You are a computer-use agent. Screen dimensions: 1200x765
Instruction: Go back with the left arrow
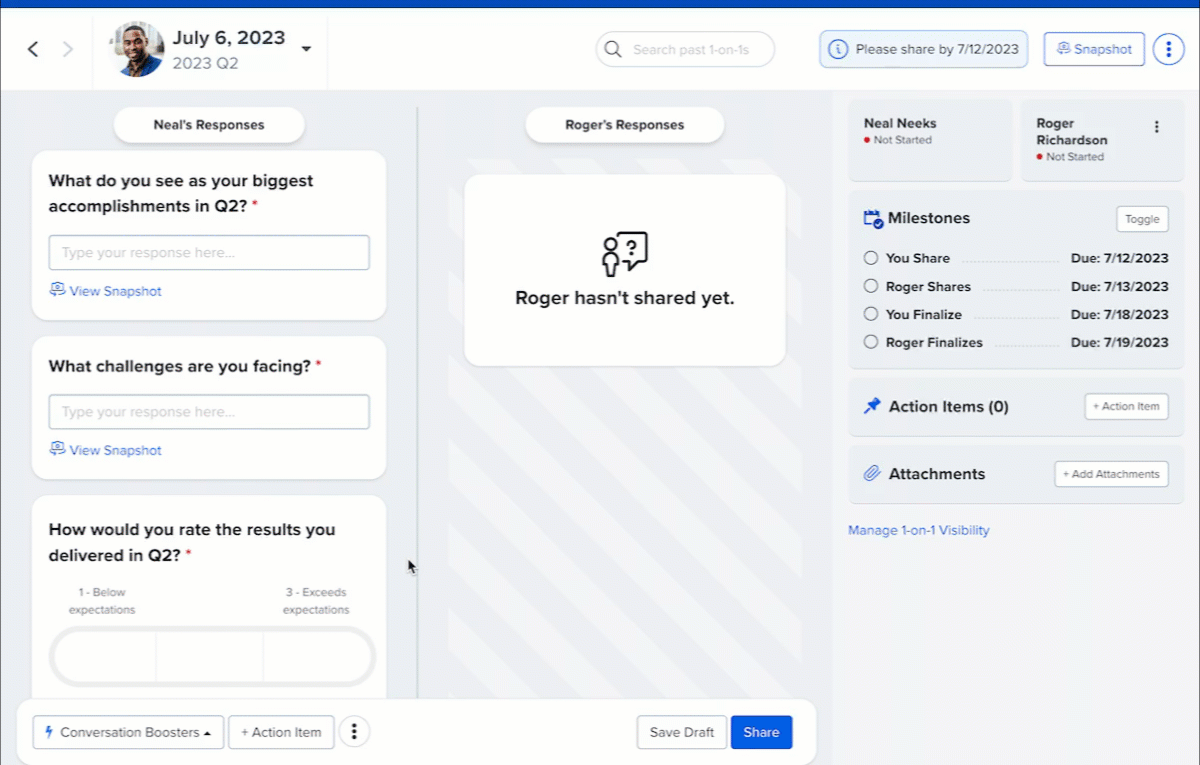pos(33,49)
